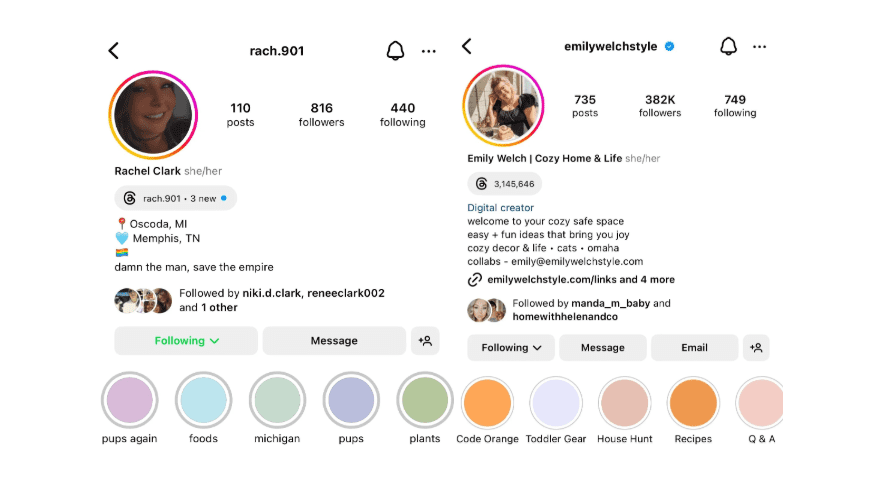Open Threads badge showing 3,145,646
This screenshot has width=881, height=481.
(505, 184)
